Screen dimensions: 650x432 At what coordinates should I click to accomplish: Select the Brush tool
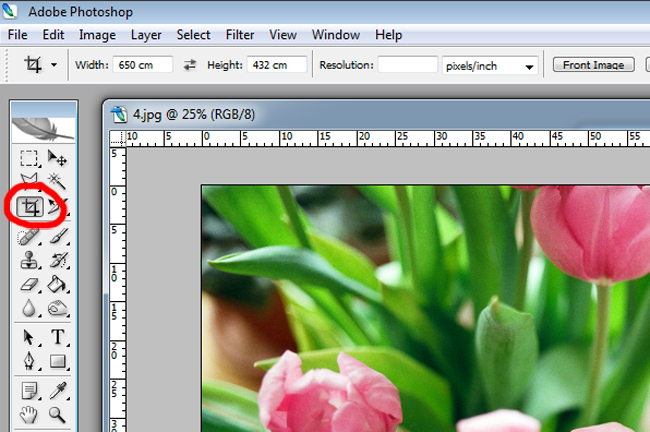coord(58,235)
